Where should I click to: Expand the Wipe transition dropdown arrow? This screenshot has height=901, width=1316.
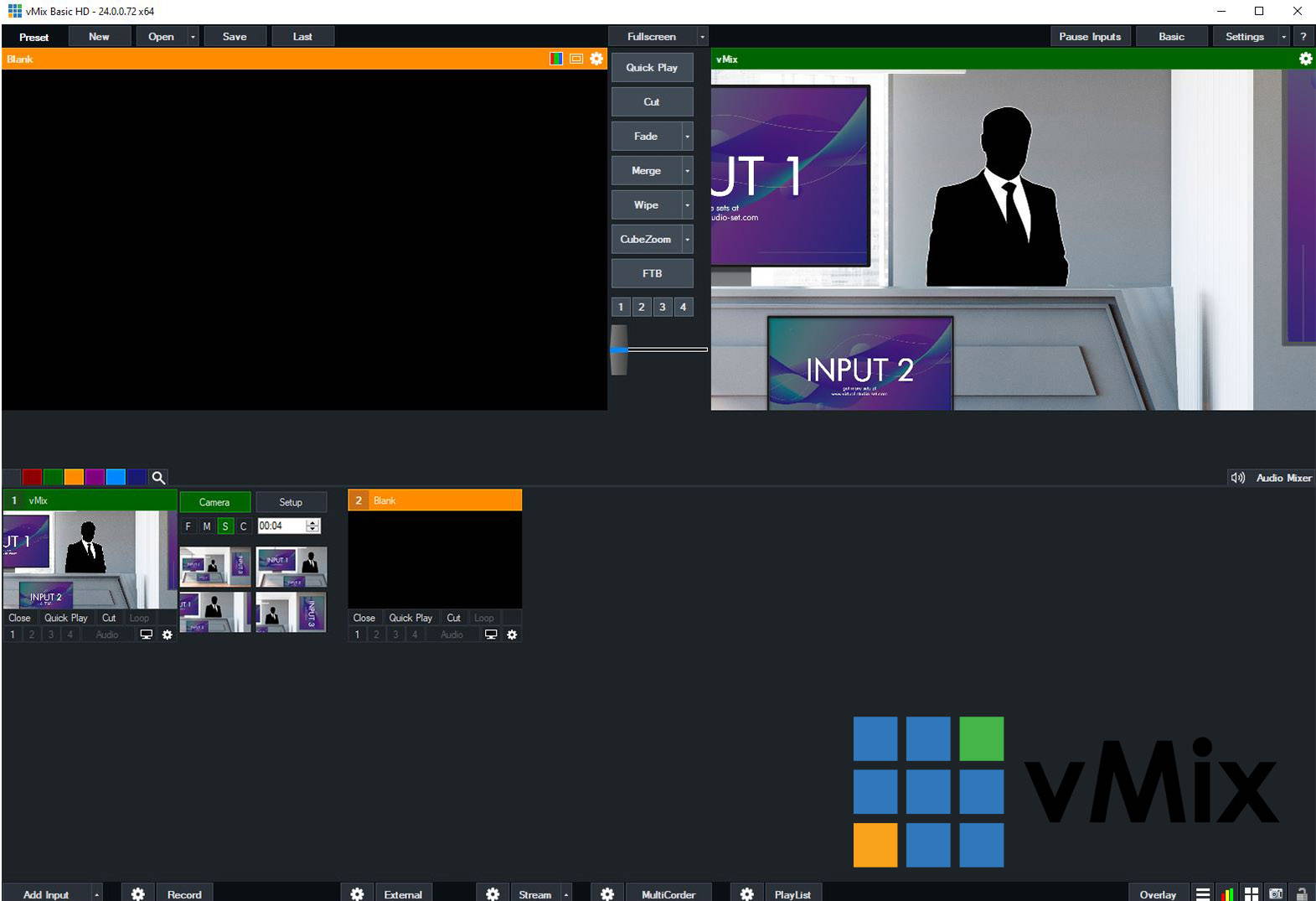(688, 205)
